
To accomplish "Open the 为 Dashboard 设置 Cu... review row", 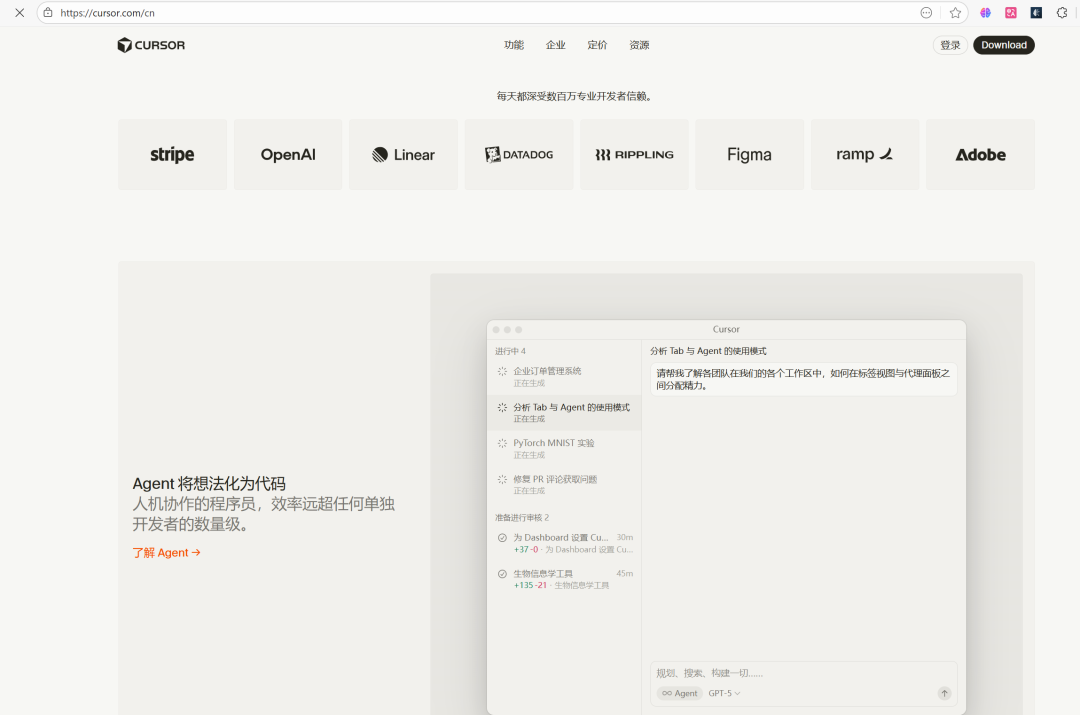I will (x=564, y=543).
